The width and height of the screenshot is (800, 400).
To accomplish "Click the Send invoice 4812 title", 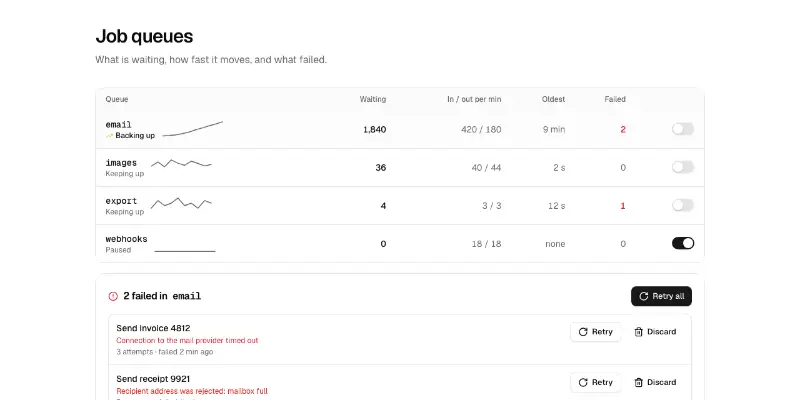I will (x=153, y=328).
